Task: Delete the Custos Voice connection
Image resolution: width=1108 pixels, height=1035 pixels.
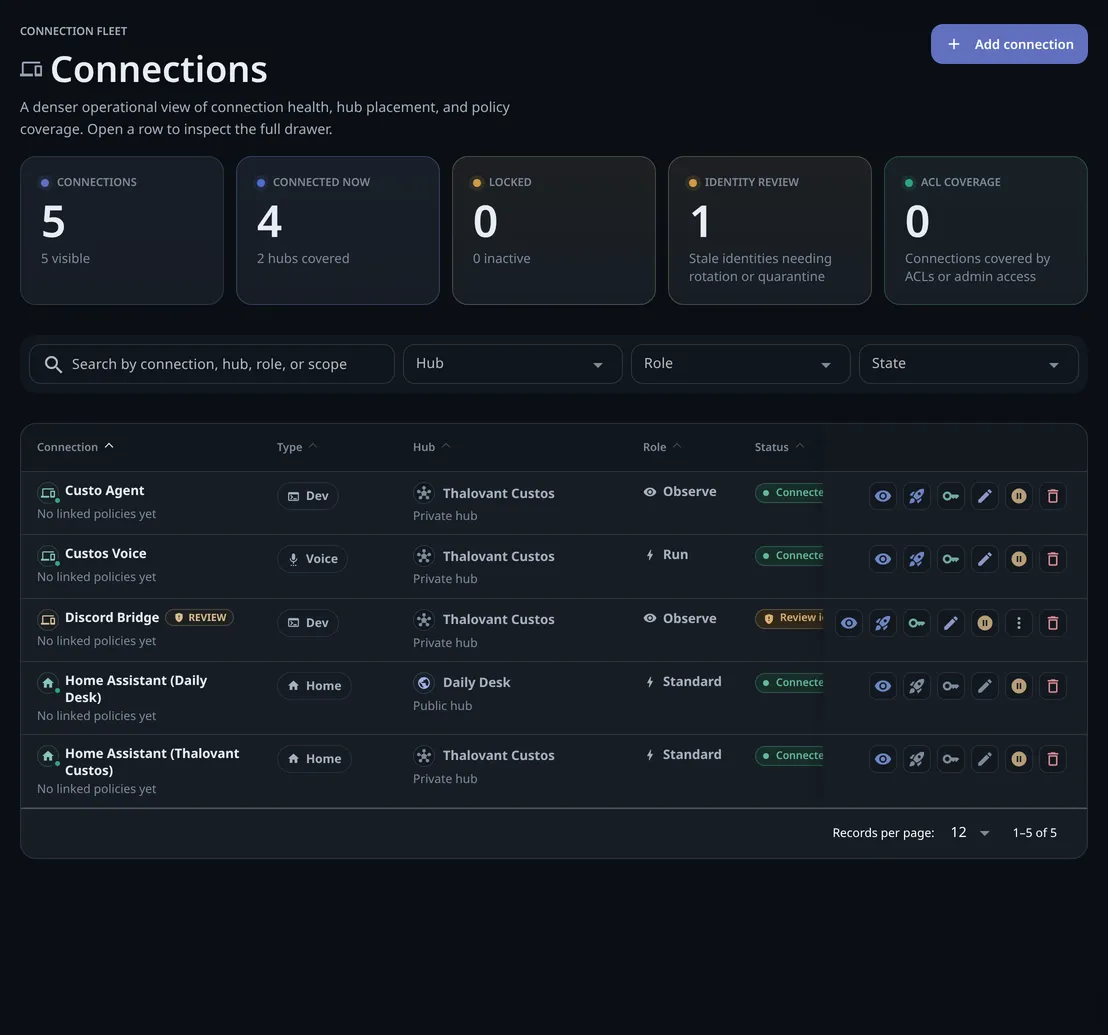Action: (1052, 559)
